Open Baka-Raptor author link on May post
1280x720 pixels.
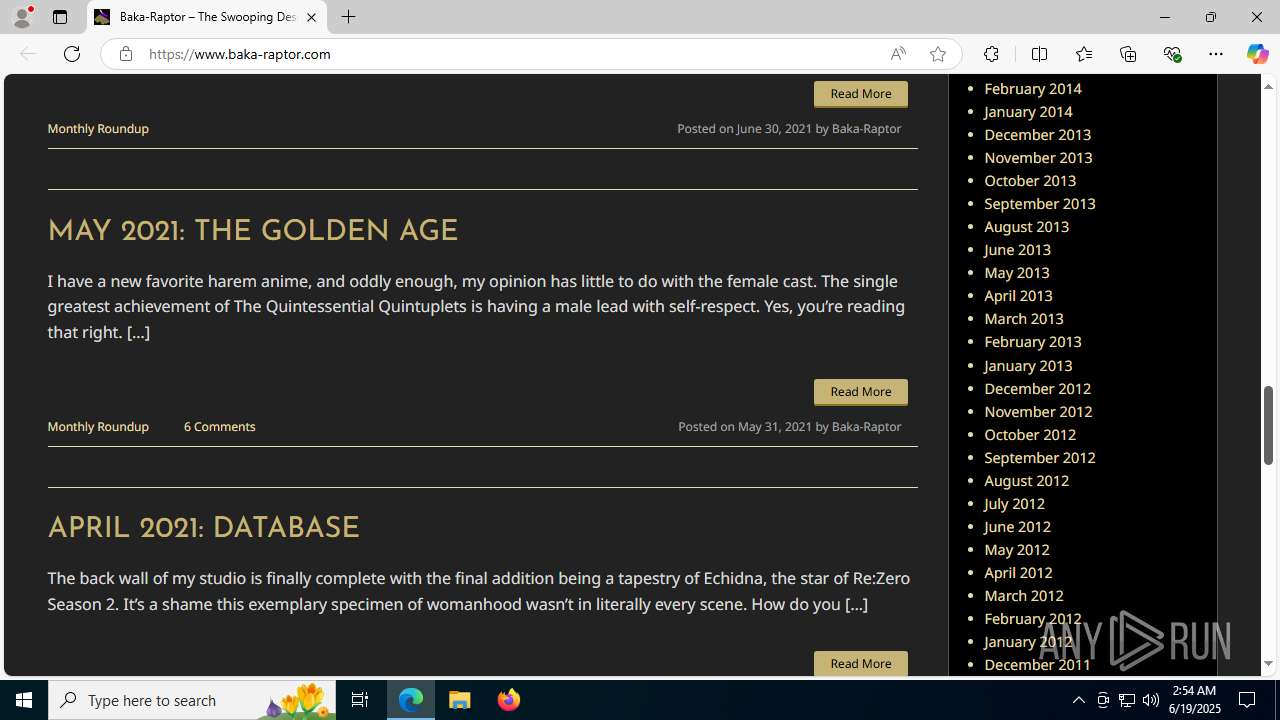(866, 427)
